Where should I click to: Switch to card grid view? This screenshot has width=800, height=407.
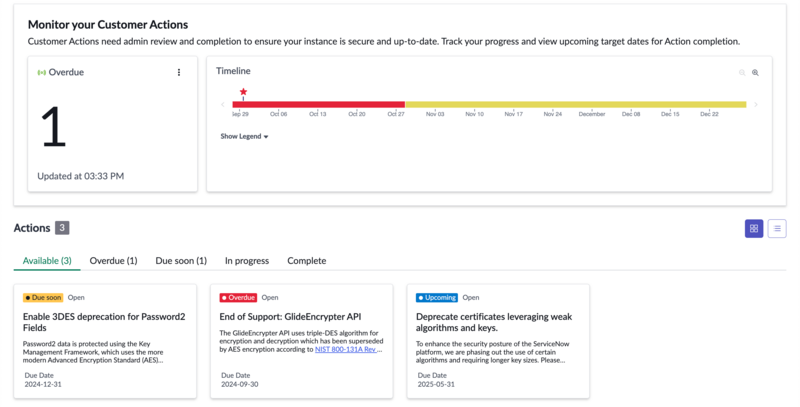754,228
